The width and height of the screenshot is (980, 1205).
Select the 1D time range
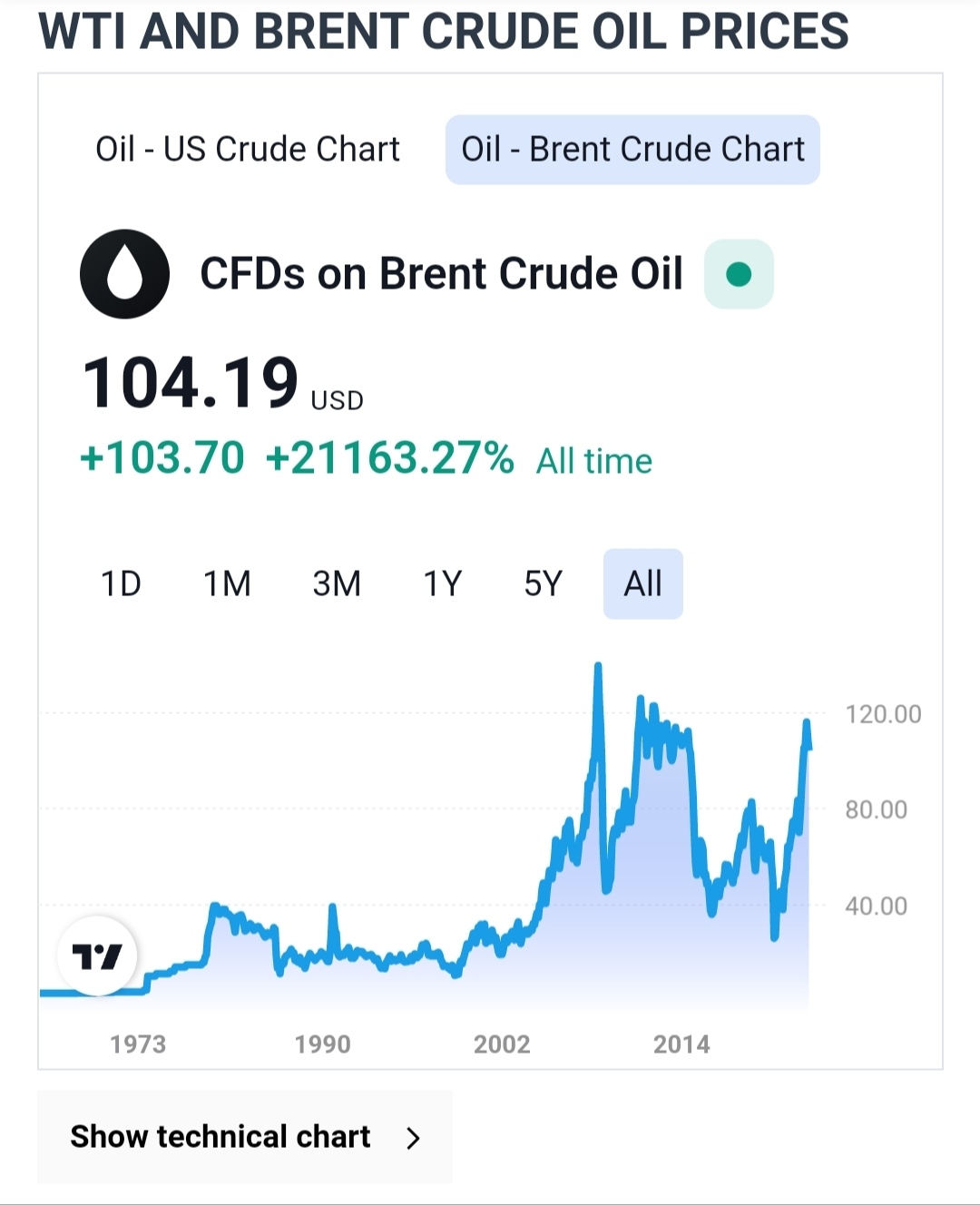coord(121,583)
